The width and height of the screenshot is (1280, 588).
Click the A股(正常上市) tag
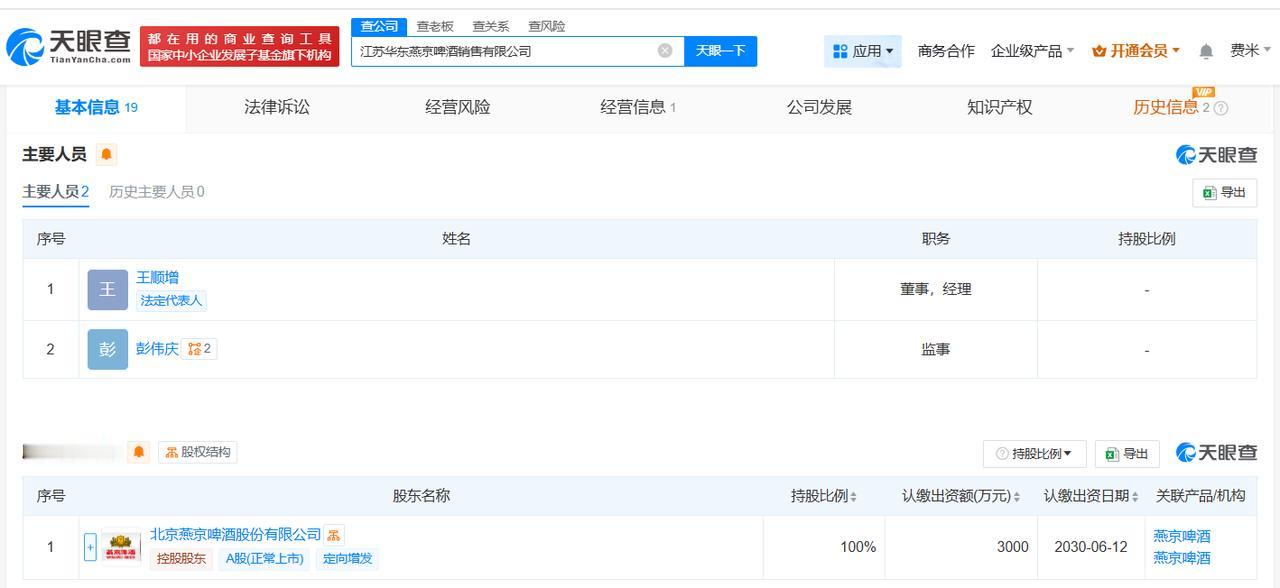click(x=264, y=558)
